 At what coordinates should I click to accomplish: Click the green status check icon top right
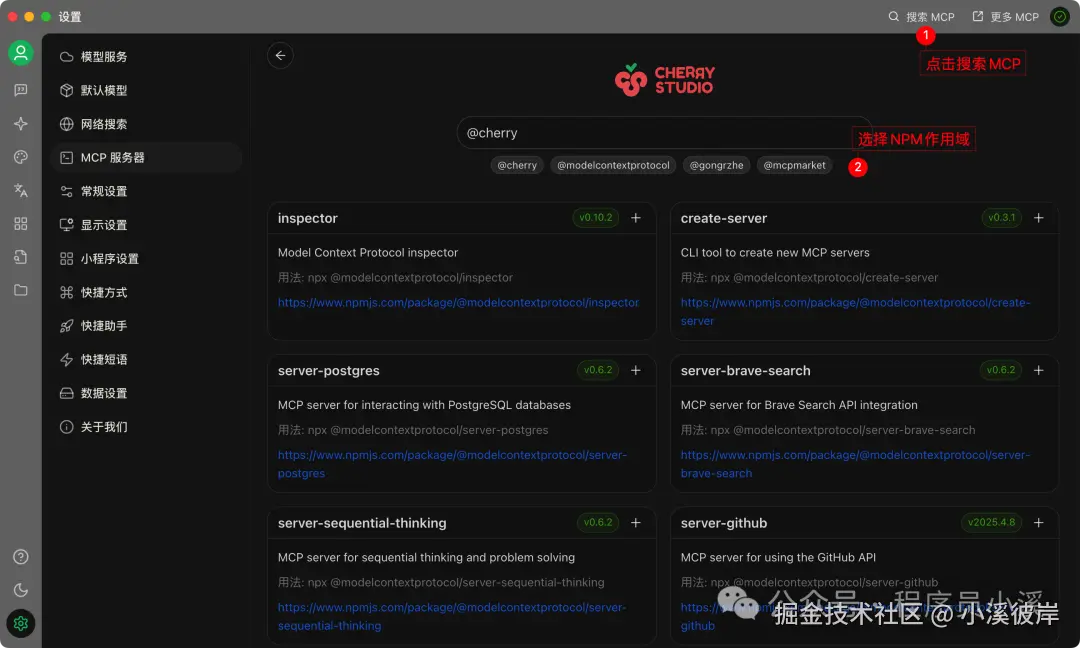1060,17
